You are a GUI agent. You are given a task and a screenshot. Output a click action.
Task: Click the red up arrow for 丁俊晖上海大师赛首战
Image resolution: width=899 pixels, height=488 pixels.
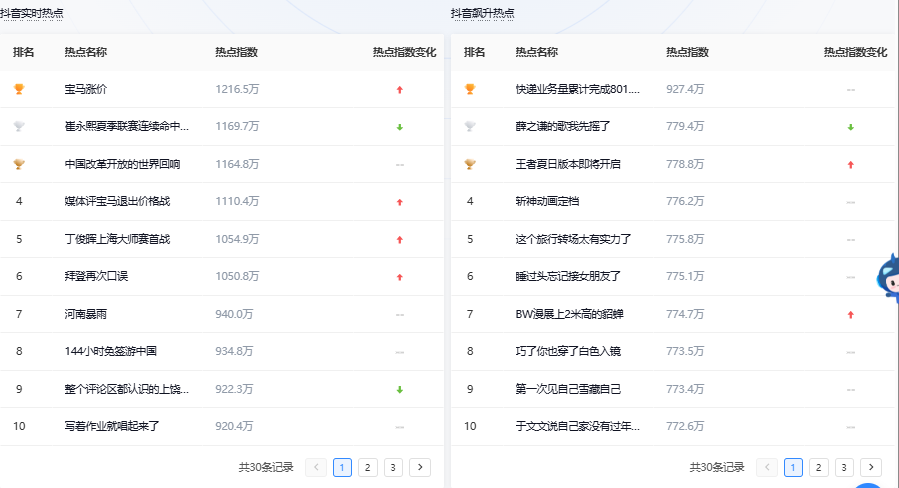(400, 240)
